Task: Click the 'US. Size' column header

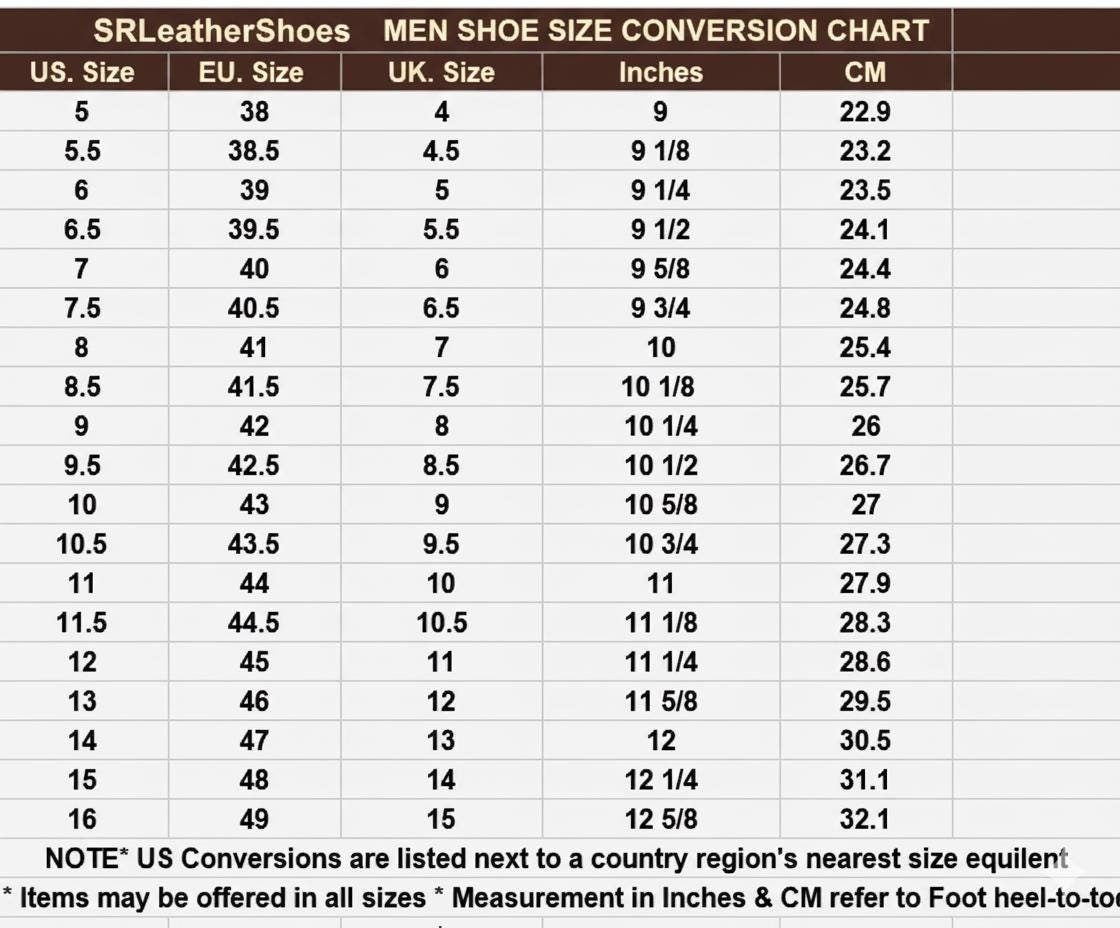Action: point(82,72)
